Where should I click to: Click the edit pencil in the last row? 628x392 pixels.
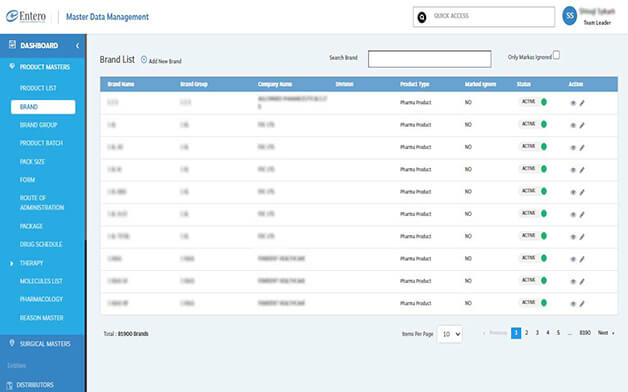click(582, 304)
